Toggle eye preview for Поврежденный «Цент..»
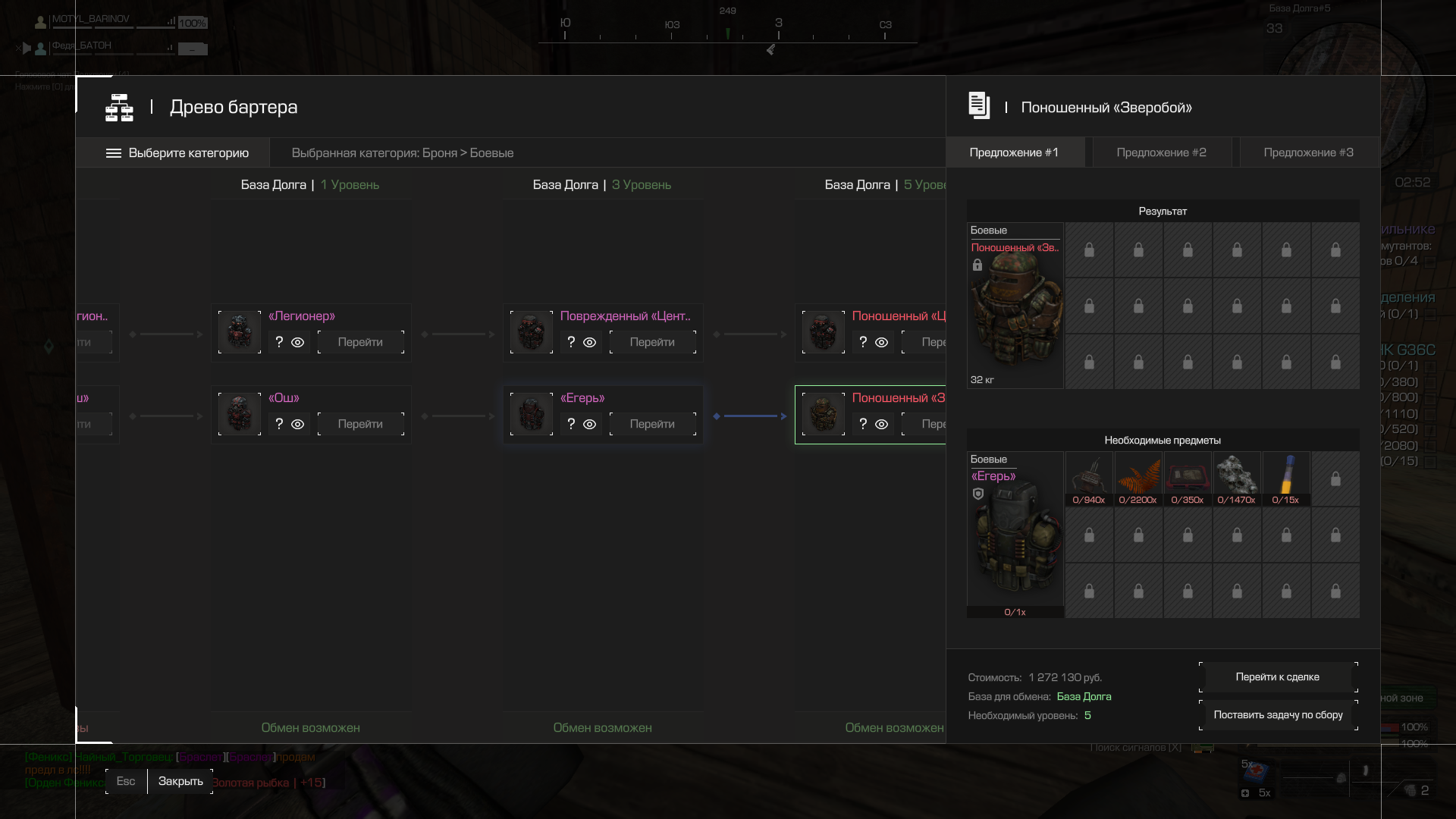The image size is (1456, 819). coord(589,343)
